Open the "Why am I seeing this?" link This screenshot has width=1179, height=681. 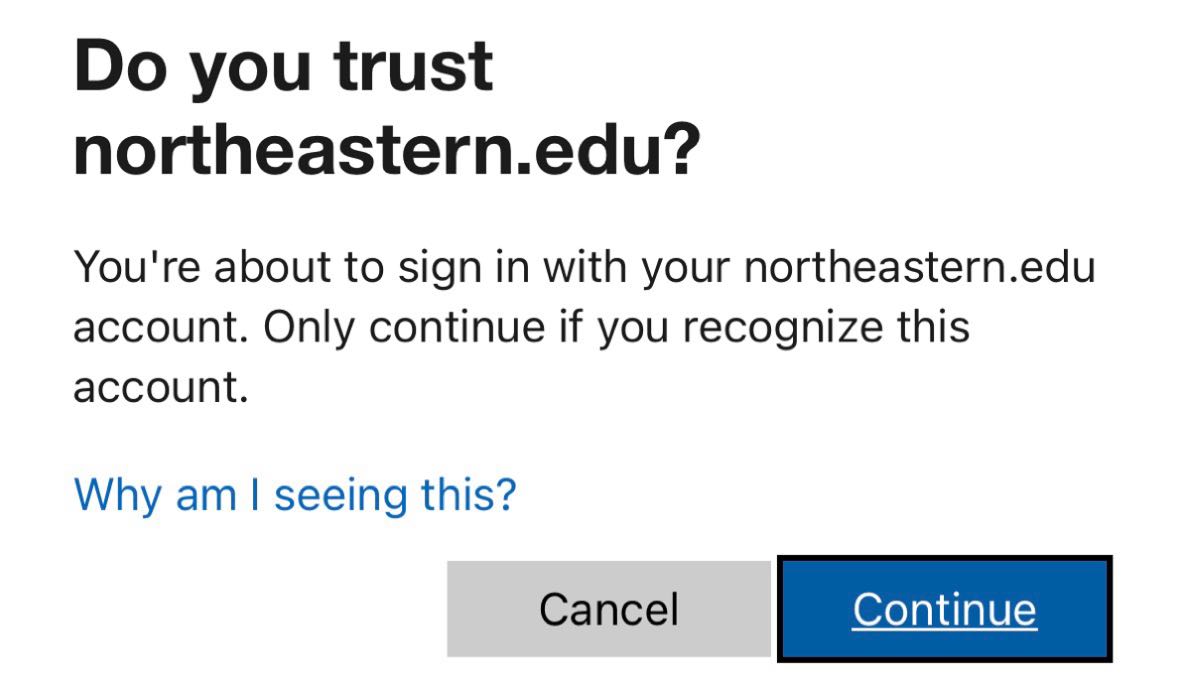point(295,494)
